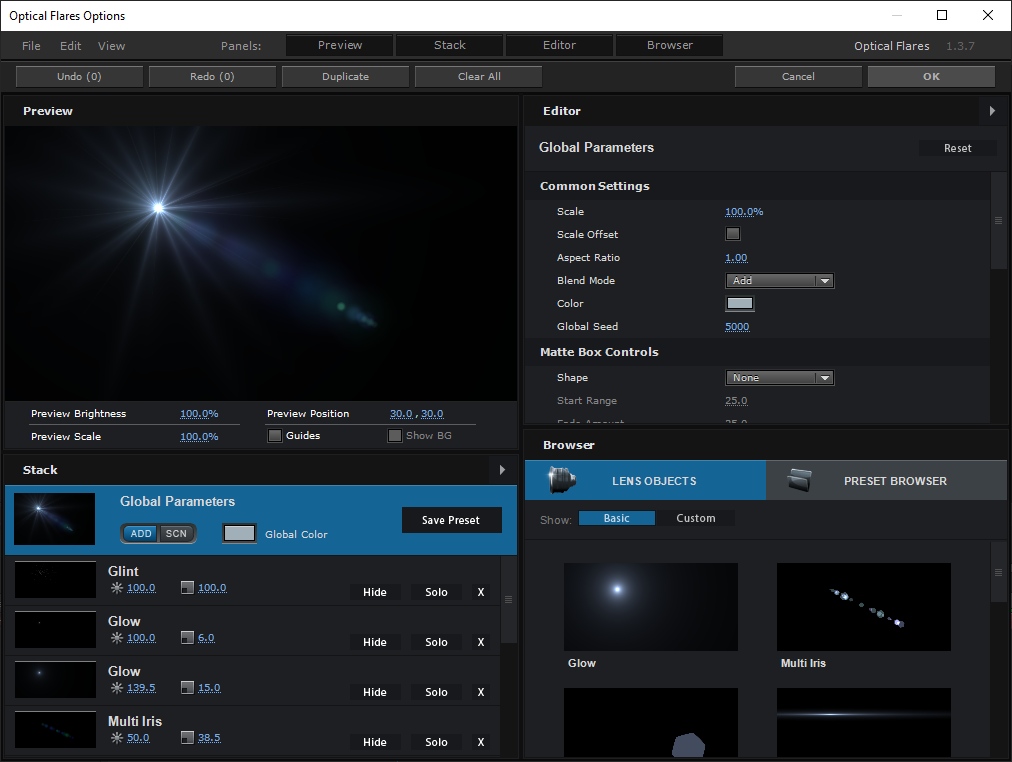Click Save Preset in the Stack
1012x762 pixels.
coord(451,520)
